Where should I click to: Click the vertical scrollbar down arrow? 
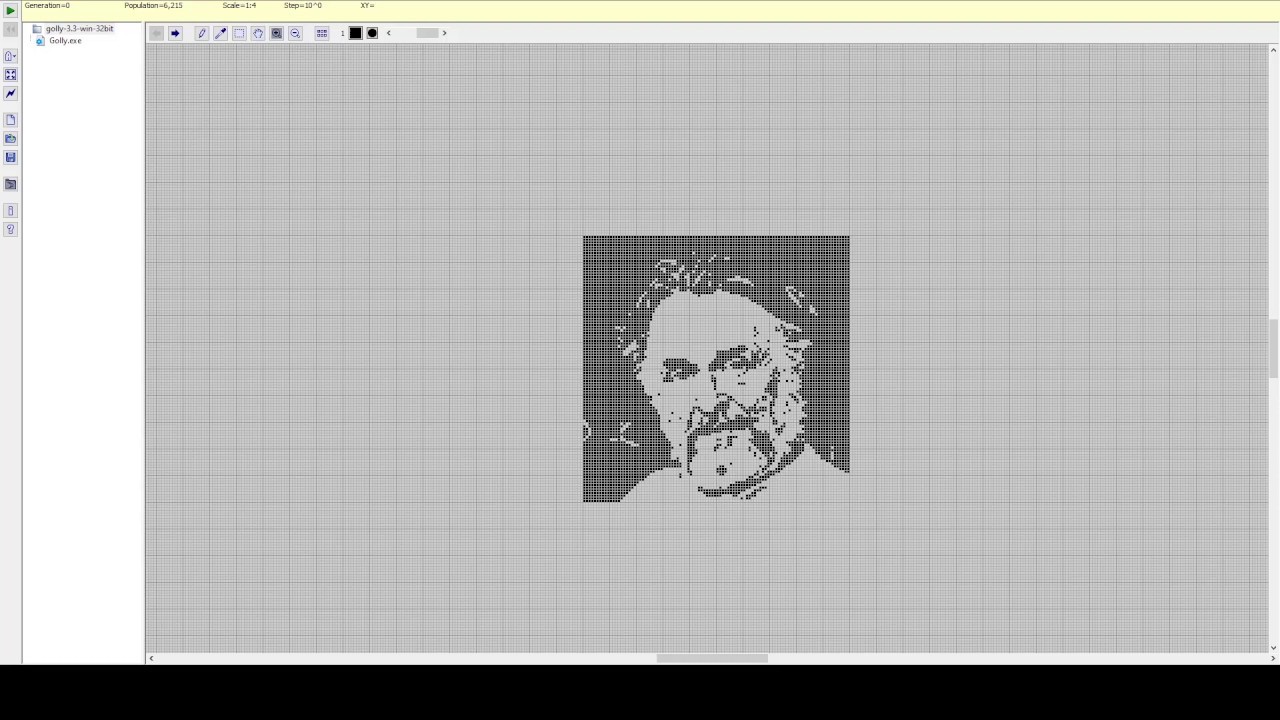1273,647
